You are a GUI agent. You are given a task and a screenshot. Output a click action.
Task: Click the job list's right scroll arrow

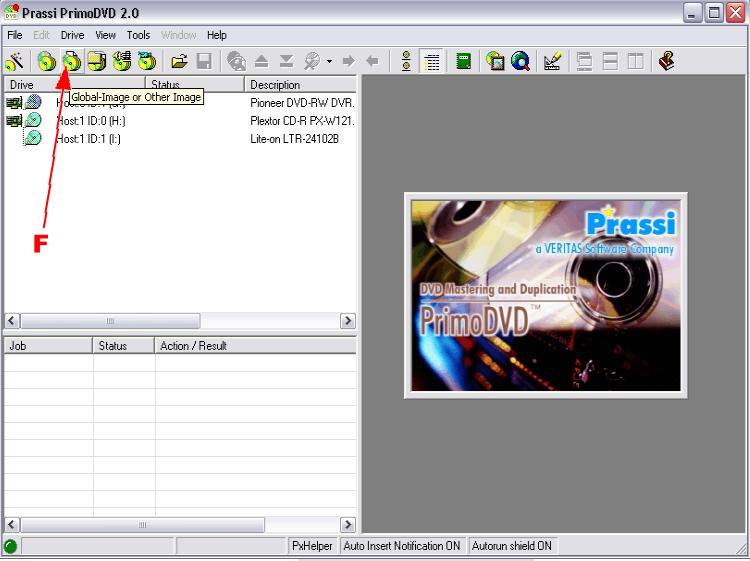coord(348,525)
